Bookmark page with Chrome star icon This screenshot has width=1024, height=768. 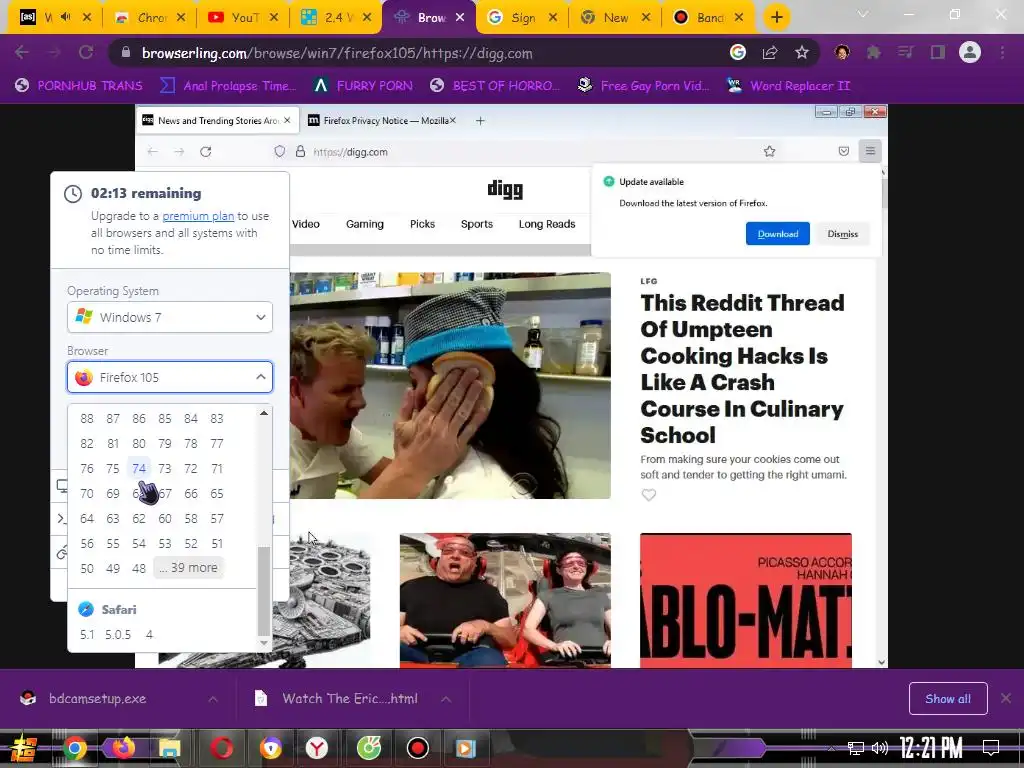click(x=802, y=53)
